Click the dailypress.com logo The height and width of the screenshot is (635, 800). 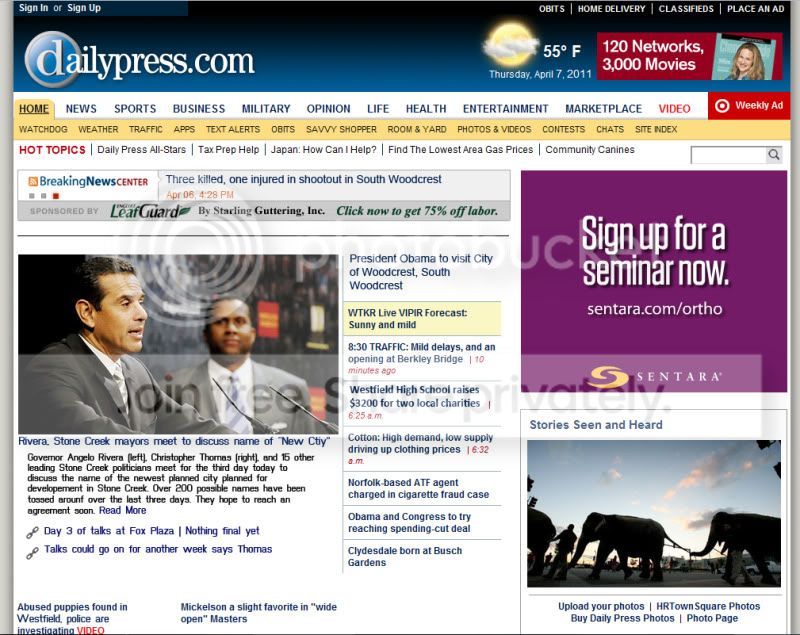pyautogui.click(x=139, y=60)
